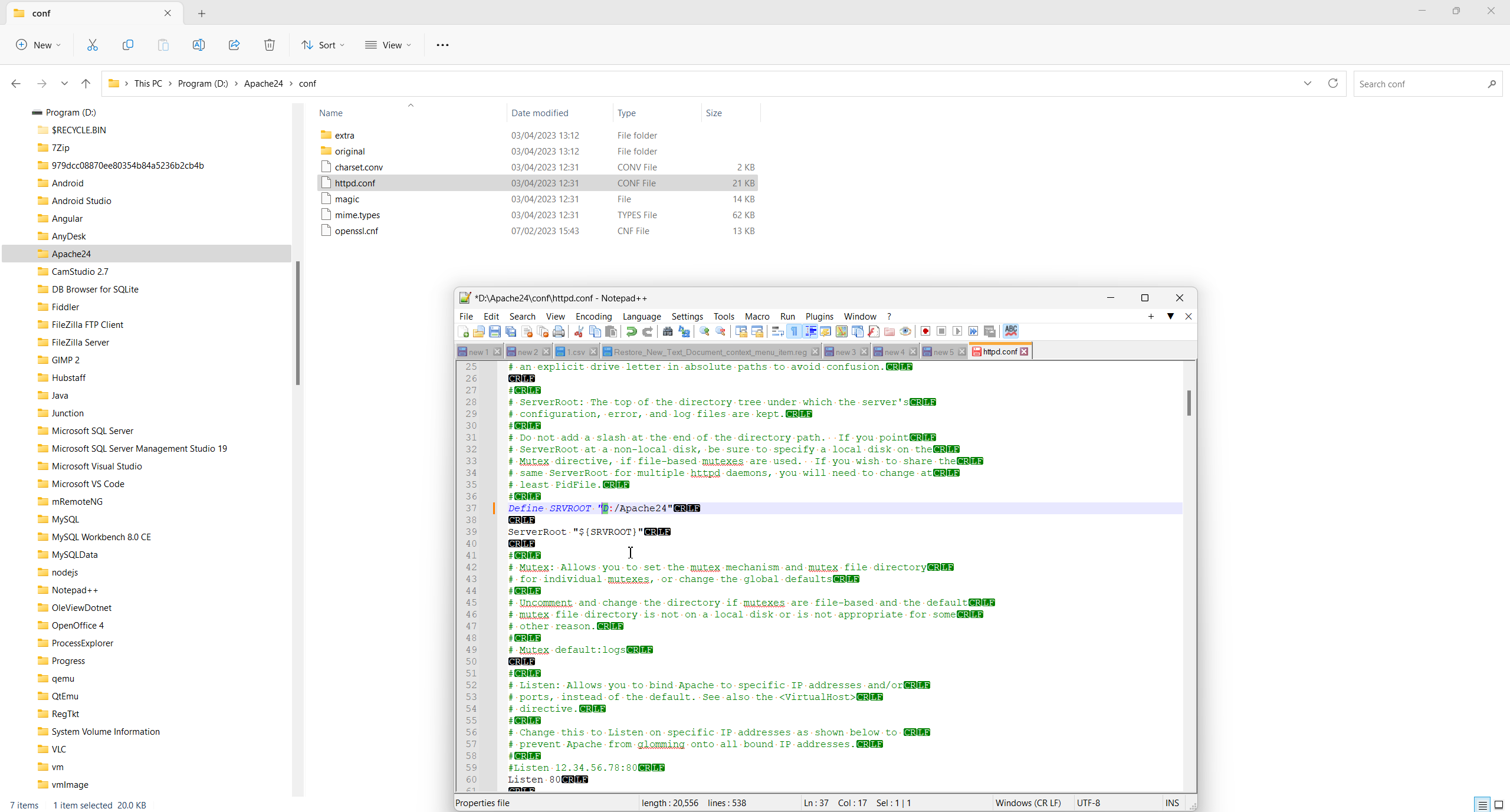Click the Print icon in Notepad++
Image resolution: width=1510 pixels, height=812 pixels.
tap(559, 331)
